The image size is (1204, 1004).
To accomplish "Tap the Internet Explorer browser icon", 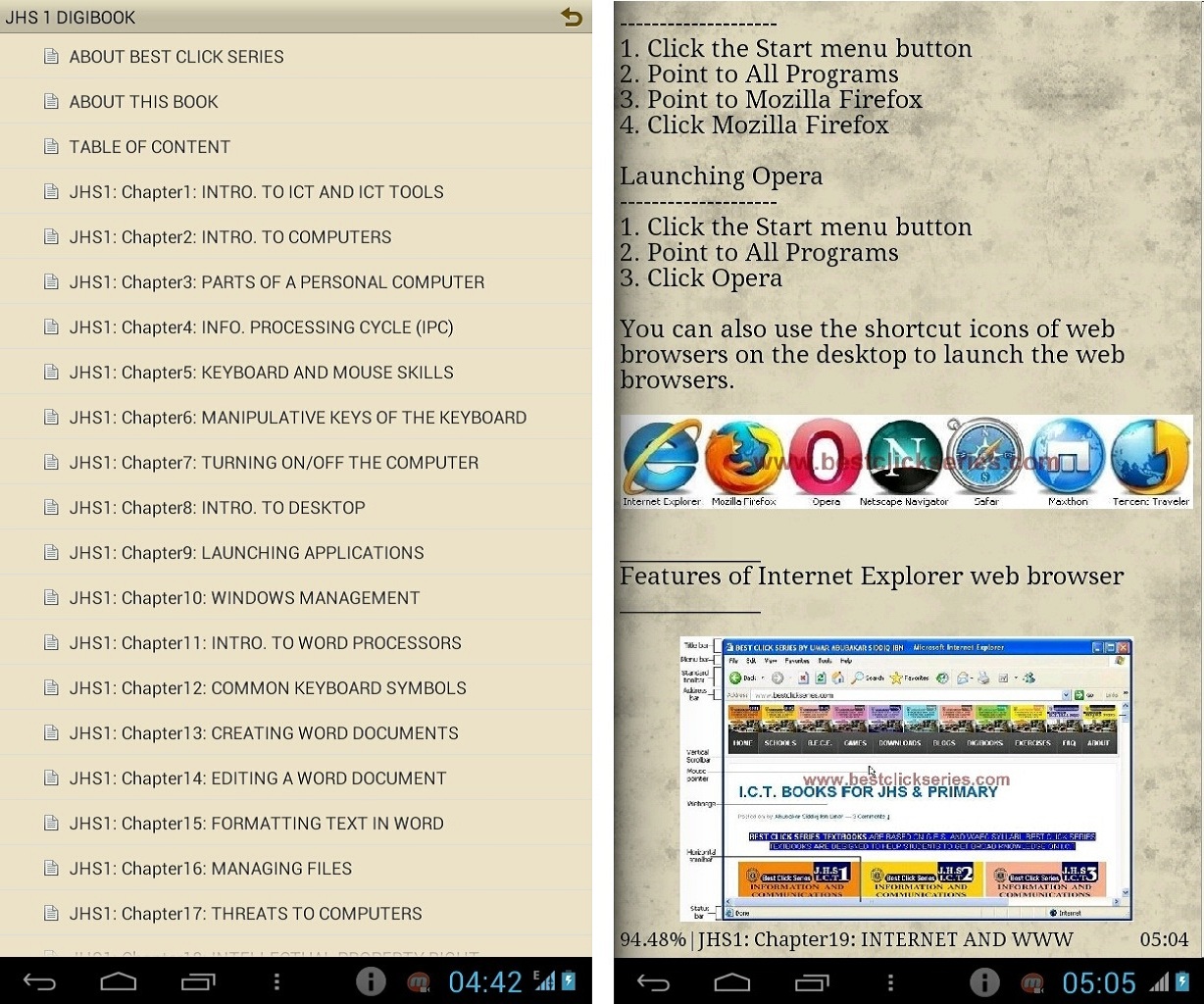I will [662, 457].
